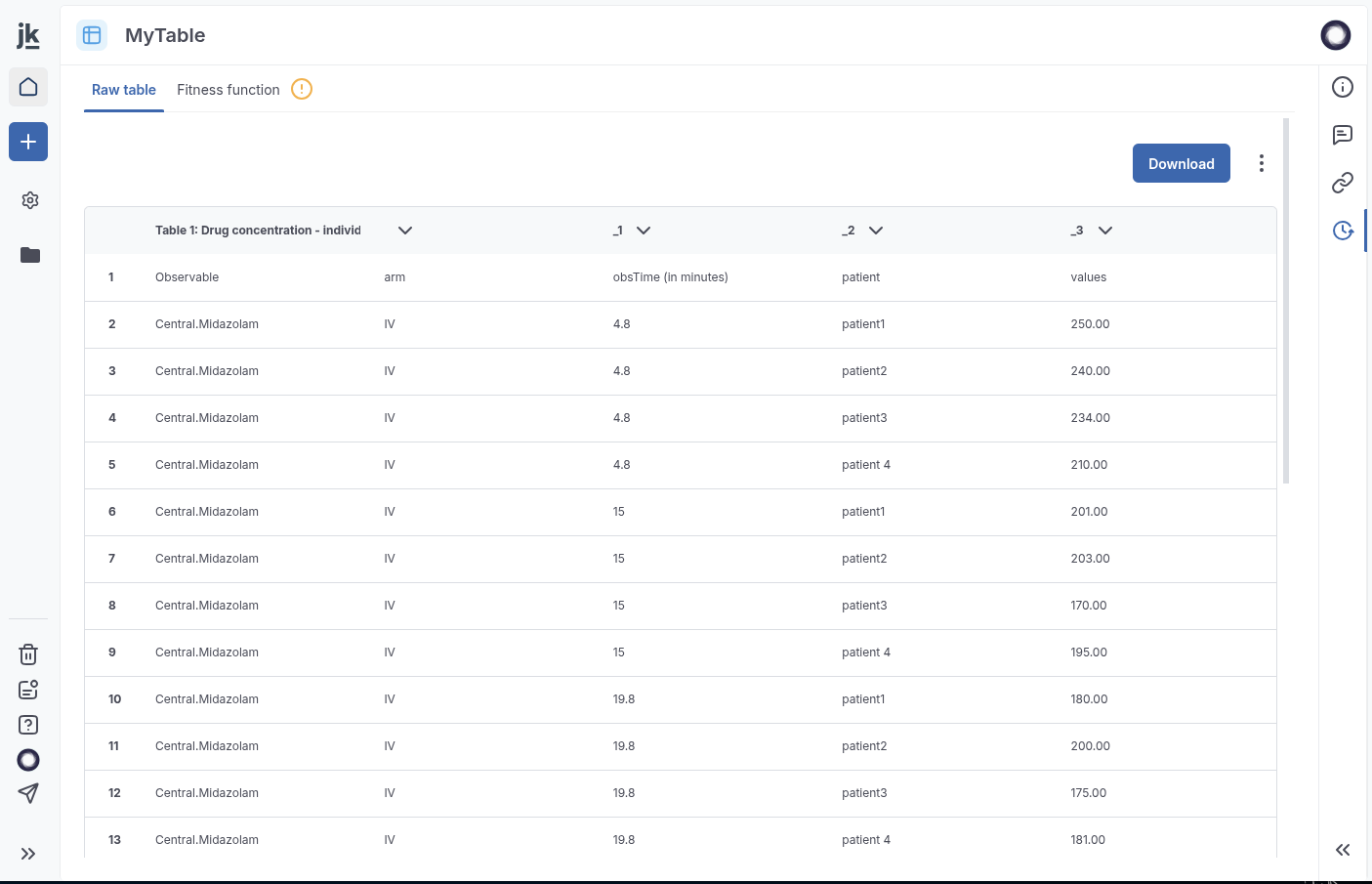The width and height of the screenshot is (1372, 884).
Task: Open the comments panel icon
Action: 1343,135
